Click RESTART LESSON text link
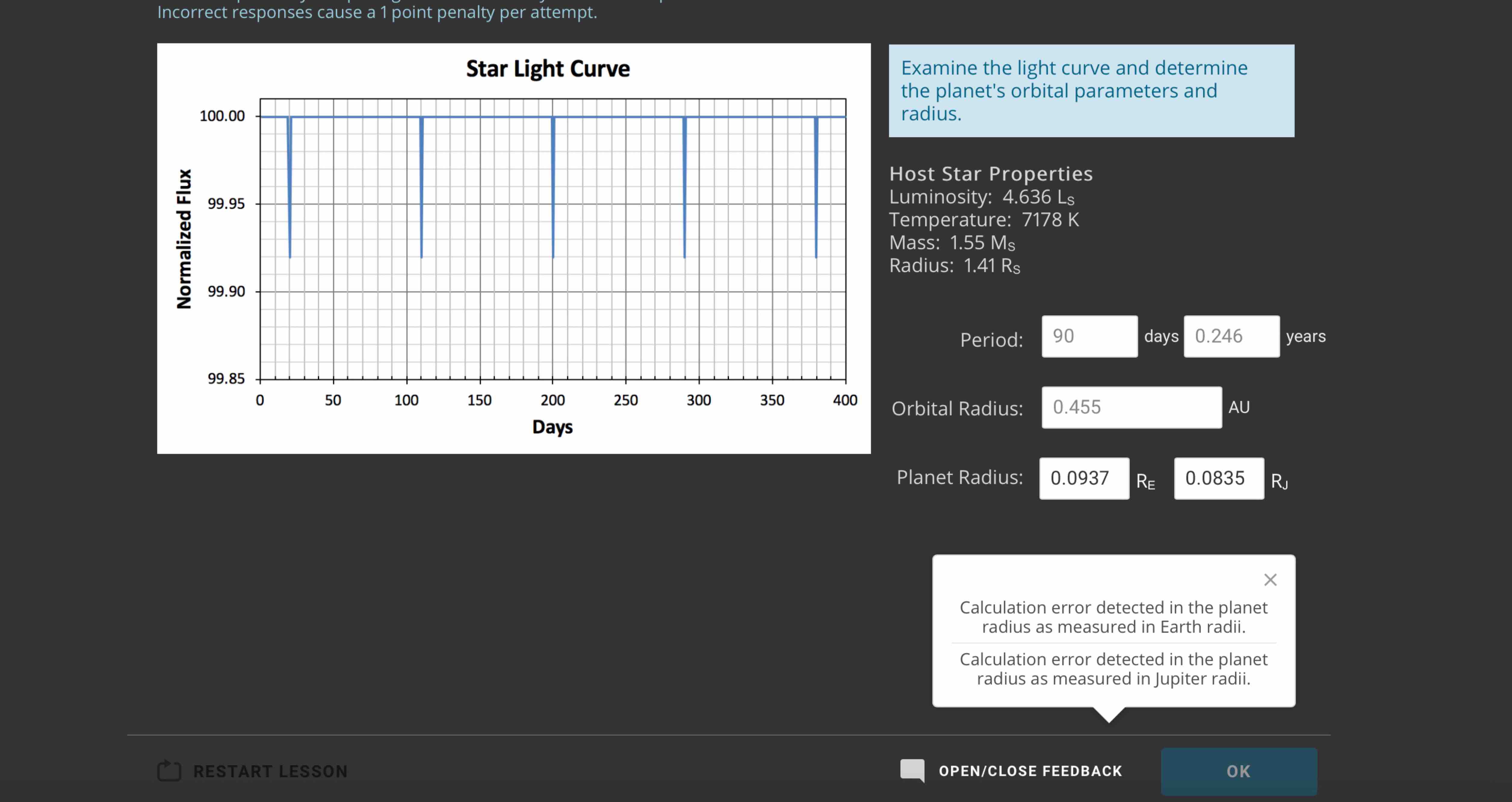 click(x=270, y=772)
